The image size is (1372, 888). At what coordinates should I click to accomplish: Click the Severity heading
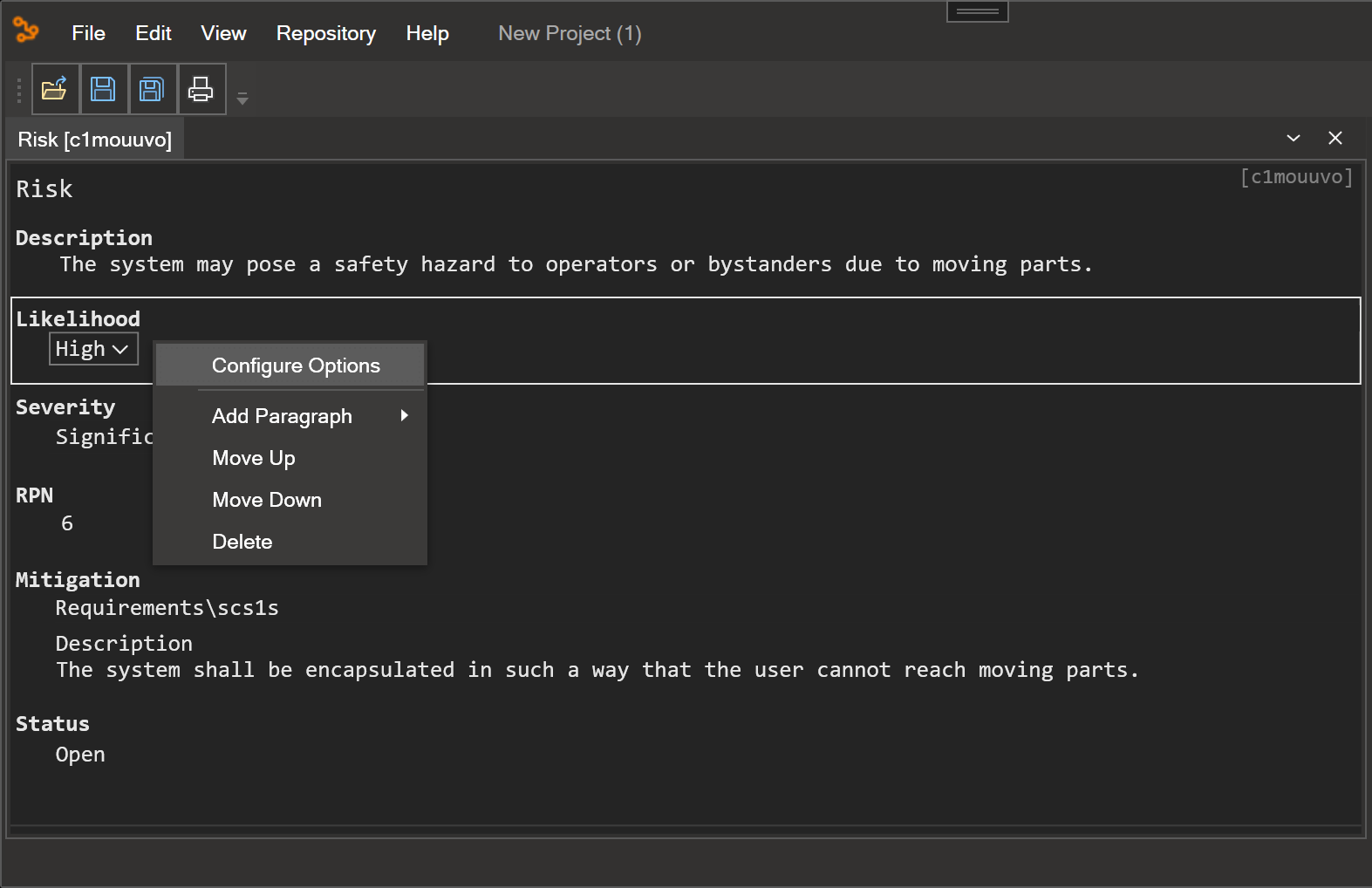(x=65, y=407)
